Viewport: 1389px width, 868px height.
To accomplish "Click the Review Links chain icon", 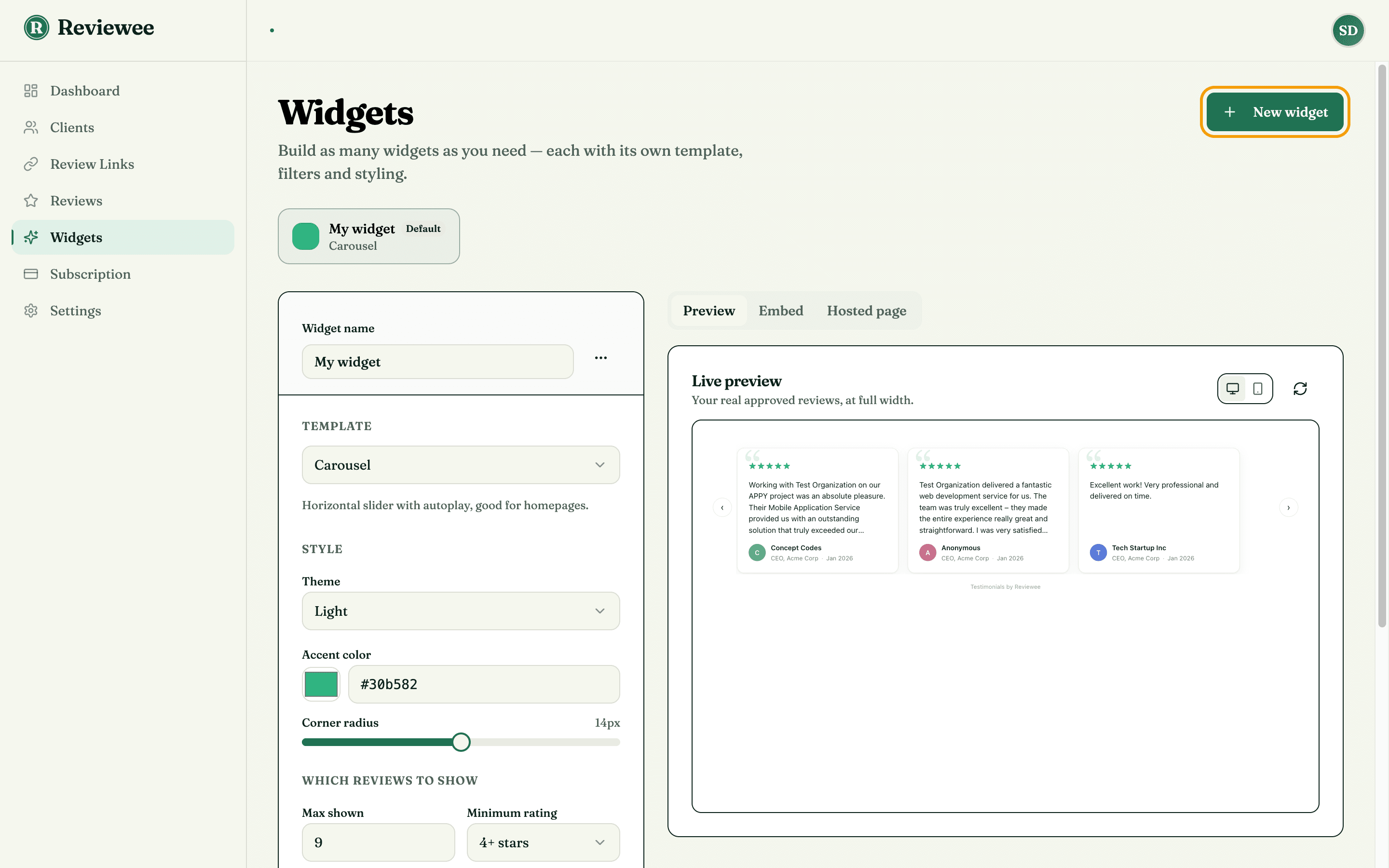I will click(31, 164).
